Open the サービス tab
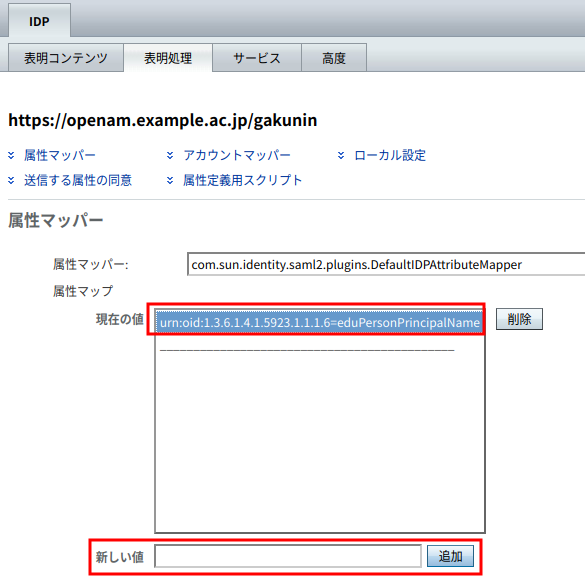585x588 pixels. point(257,58)
